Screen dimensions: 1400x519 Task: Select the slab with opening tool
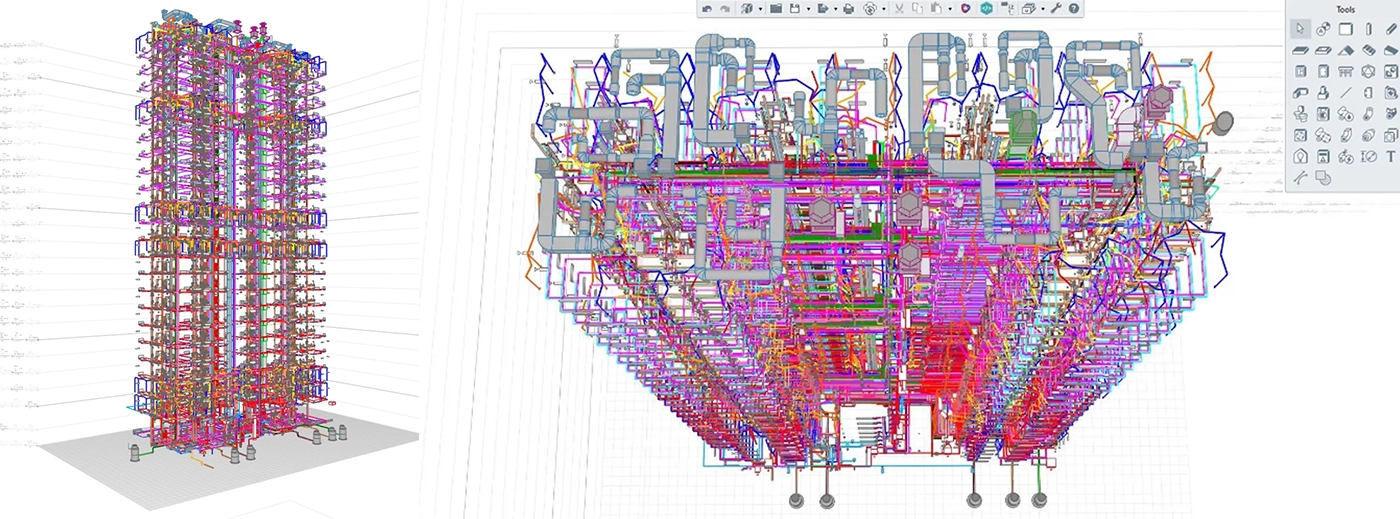[1323, 50]
